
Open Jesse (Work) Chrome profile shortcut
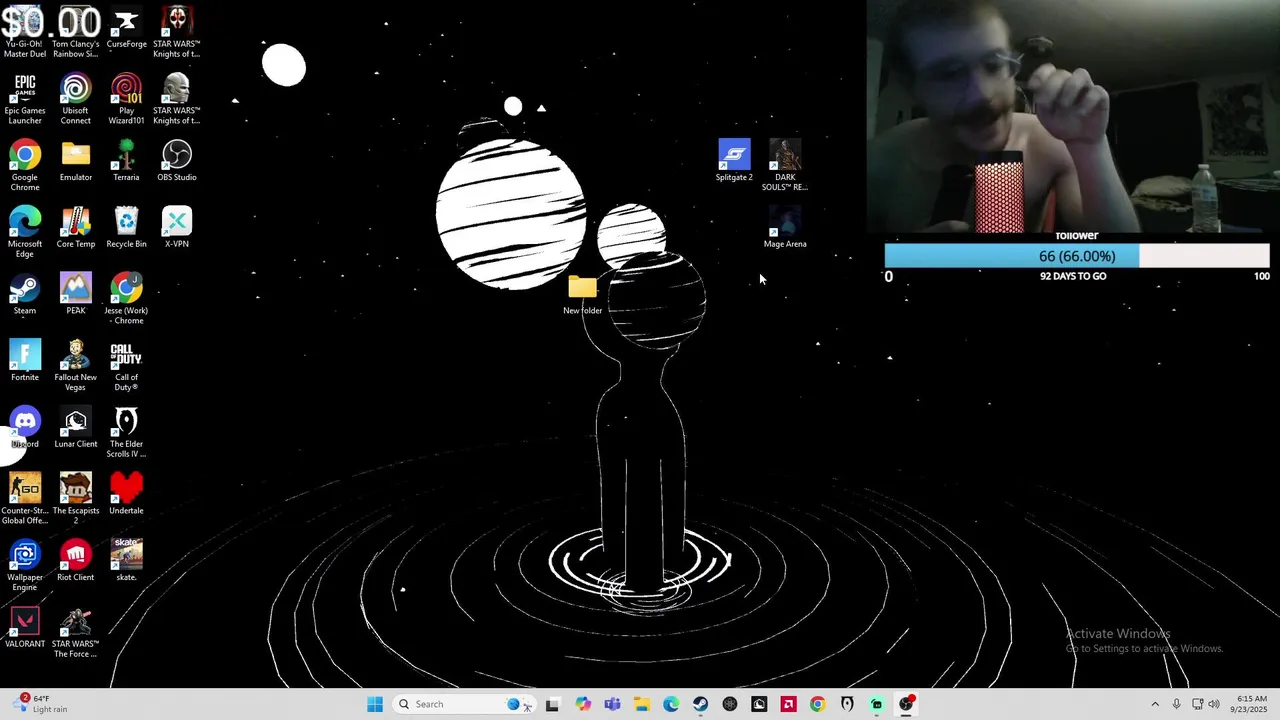(126, 298)
